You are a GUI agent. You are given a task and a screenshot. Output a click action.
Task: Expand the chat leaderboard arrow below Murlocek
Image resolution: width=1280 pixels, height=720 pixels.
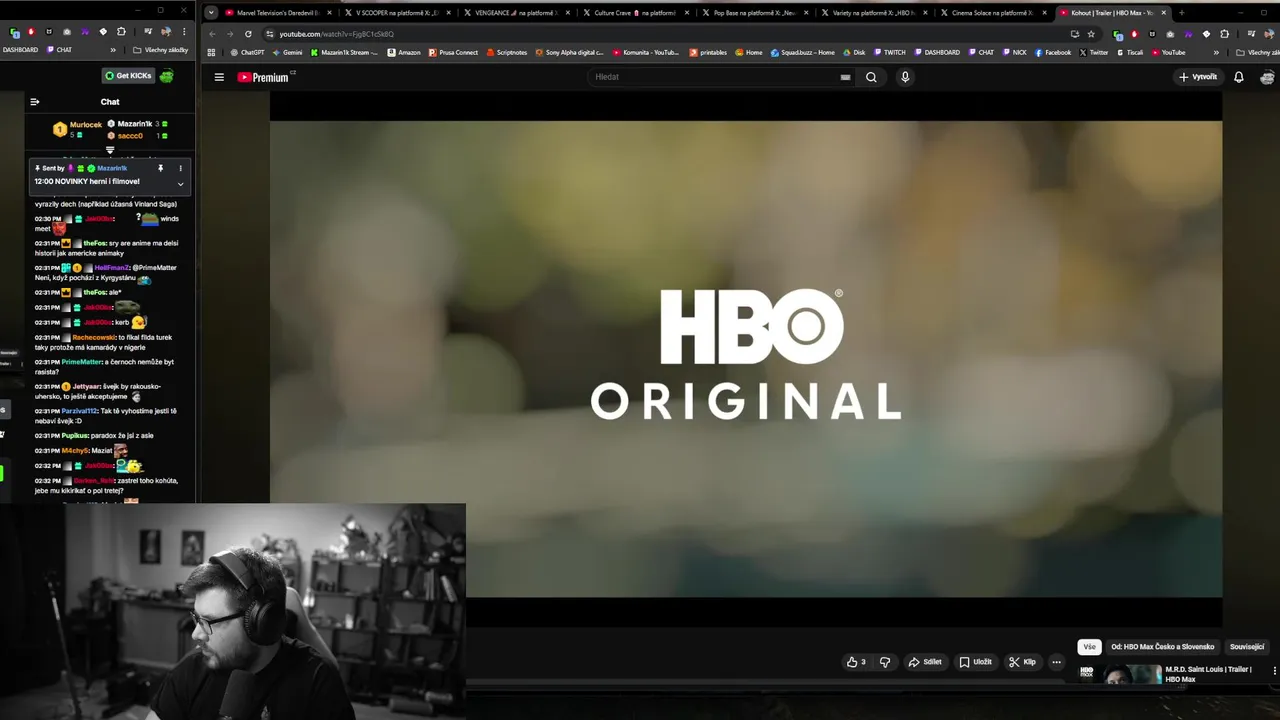(110, 150)
